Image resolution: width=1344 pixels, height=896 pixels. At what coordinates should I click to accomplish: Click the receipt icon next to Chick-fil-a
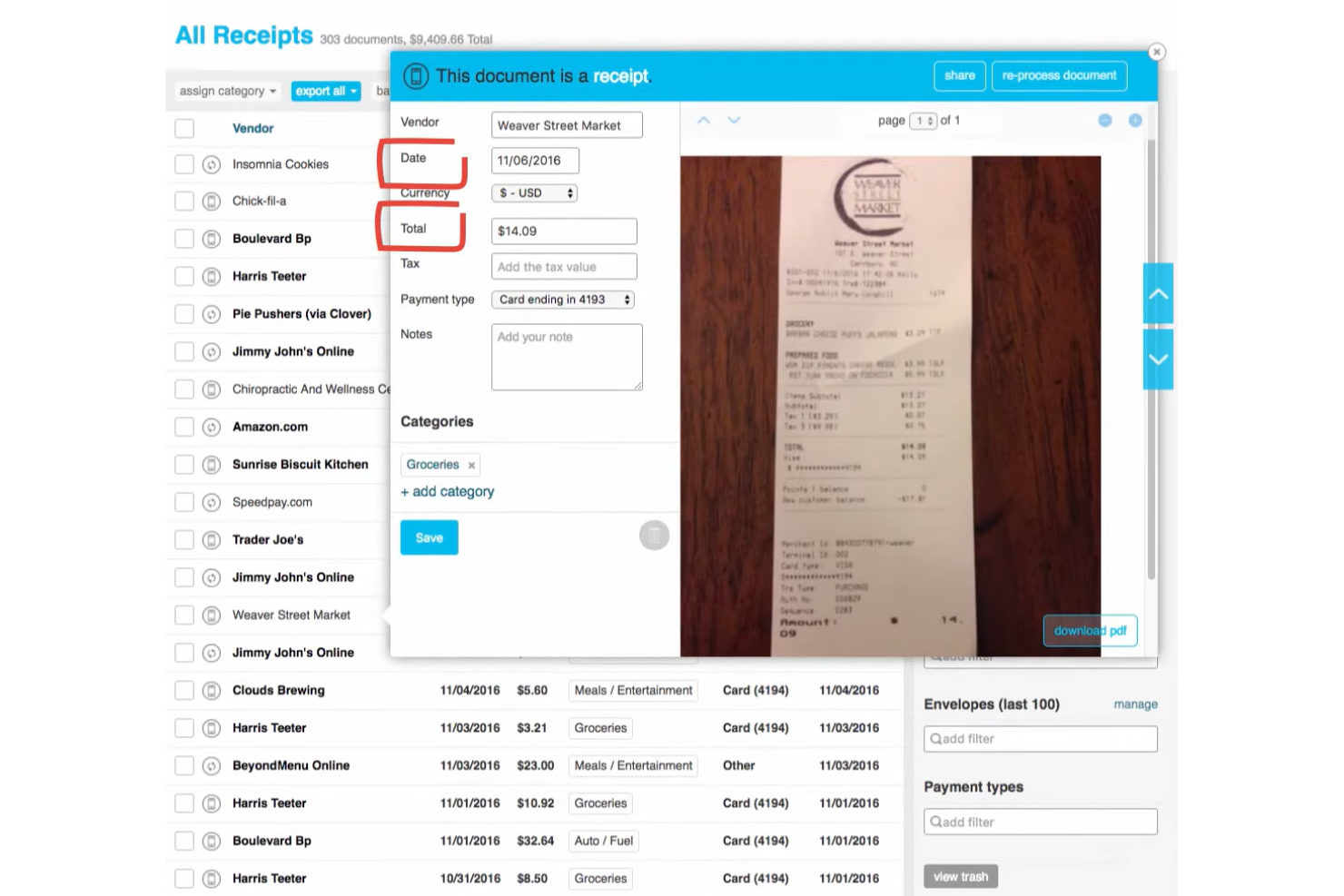point(211,201)
